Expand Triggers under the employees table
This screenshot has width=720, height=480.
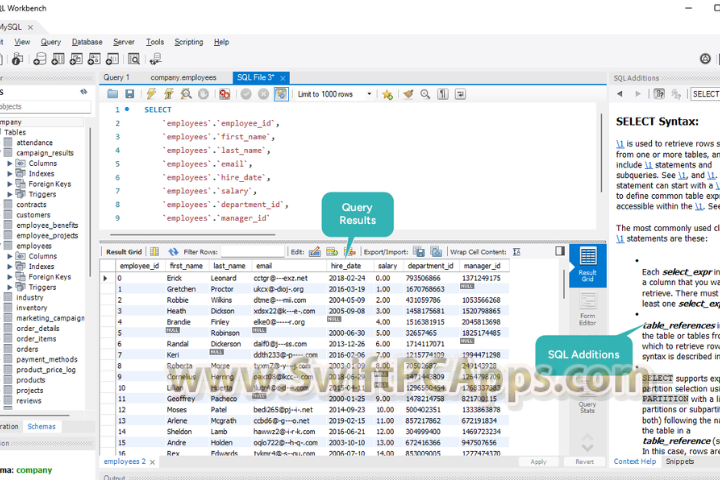point(9,287)
